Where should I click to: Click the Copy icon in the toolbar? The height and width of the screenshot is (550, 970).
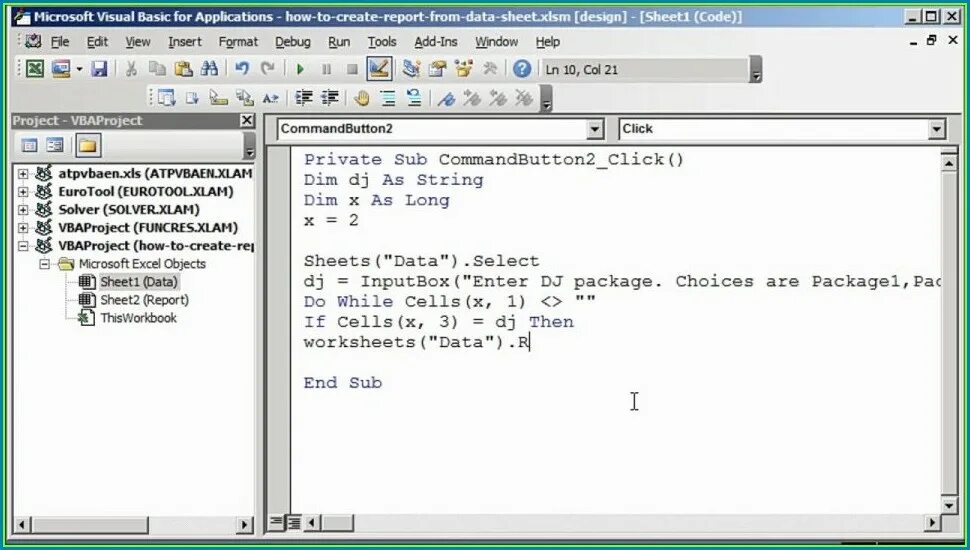click(x=157, y=69)
